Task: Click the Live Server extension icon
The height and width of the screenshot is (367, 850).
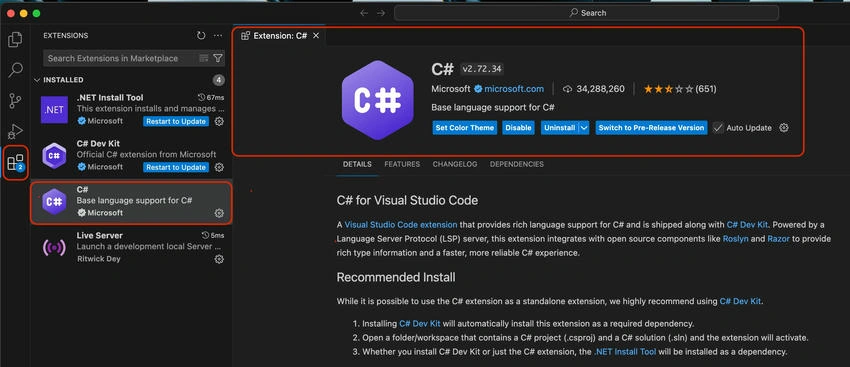Action: [54, 248]
